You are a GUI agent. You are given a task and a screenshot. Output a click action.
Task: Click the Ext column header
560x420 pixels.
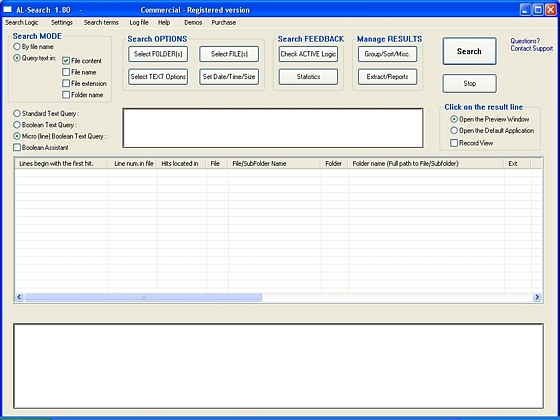click(518, 164)
